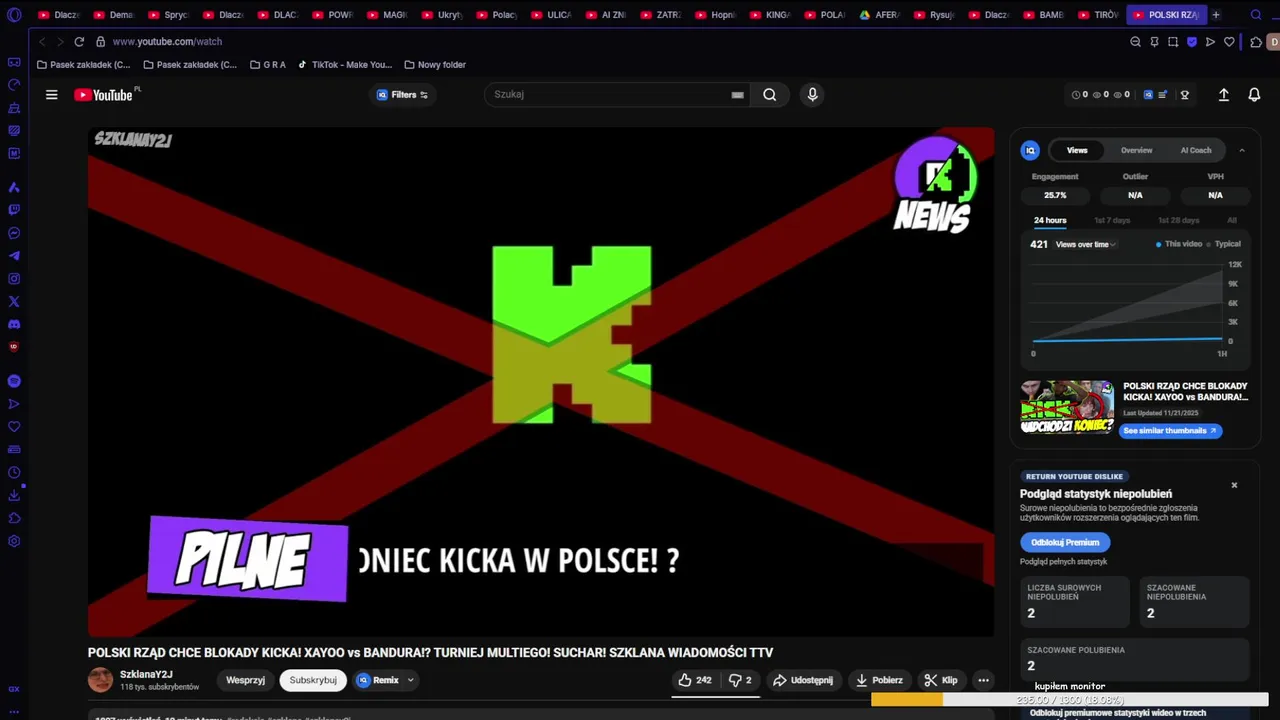
Task: Click the Subskrybuj button
Action: coord(313,680)
